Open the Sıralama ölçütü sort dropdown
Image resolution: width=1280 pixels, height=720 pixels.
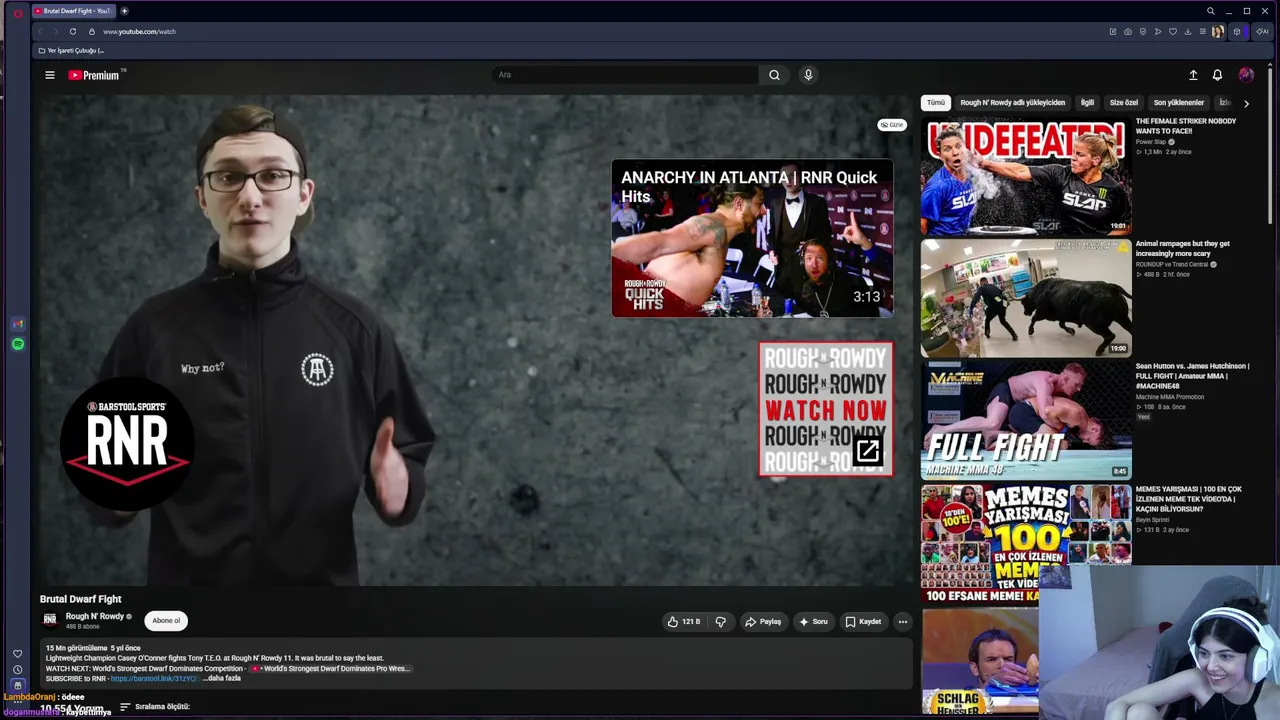point(155,706)
